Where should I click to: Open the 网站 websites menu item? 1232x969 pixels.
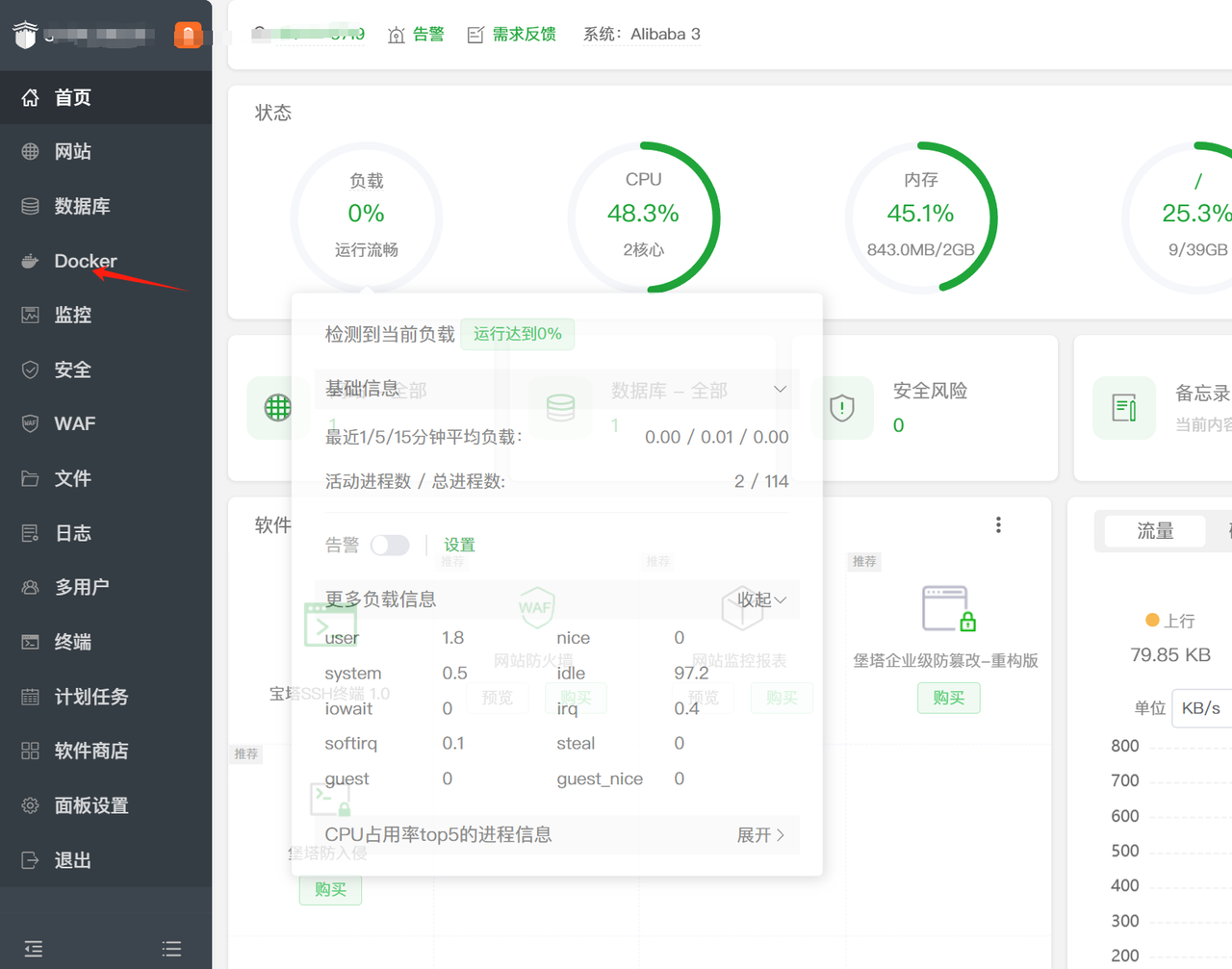tap(106, 151)
